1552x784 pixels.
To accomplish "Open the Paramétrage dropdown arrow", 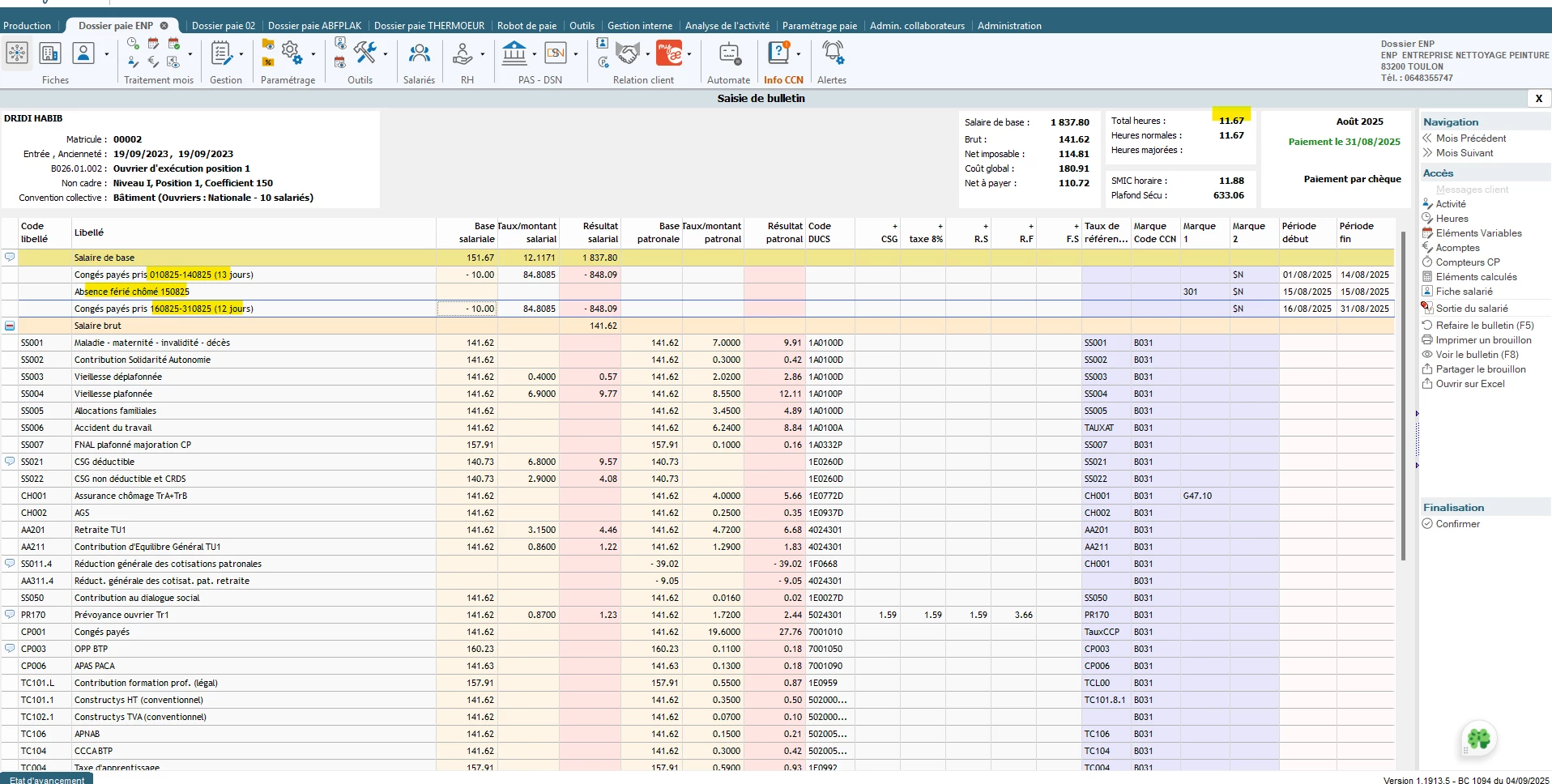I will click(313, 55).
